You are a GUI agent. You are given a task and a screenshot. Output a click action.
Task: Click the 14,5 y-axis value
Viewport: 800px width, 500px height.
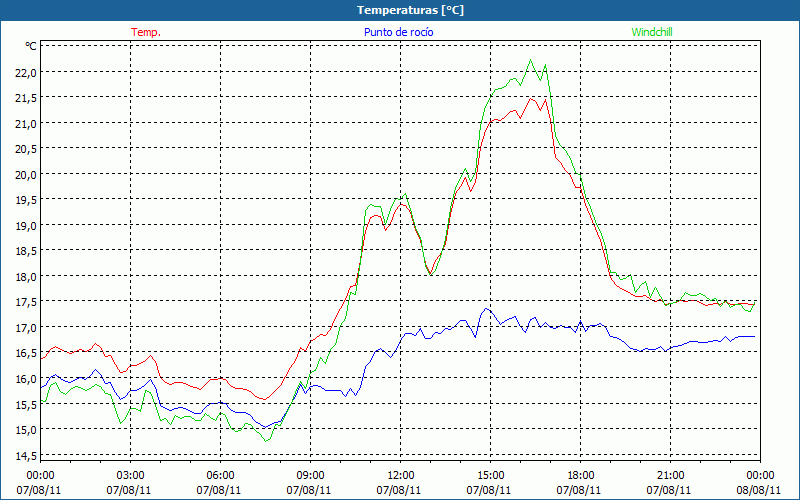point(27,455)
